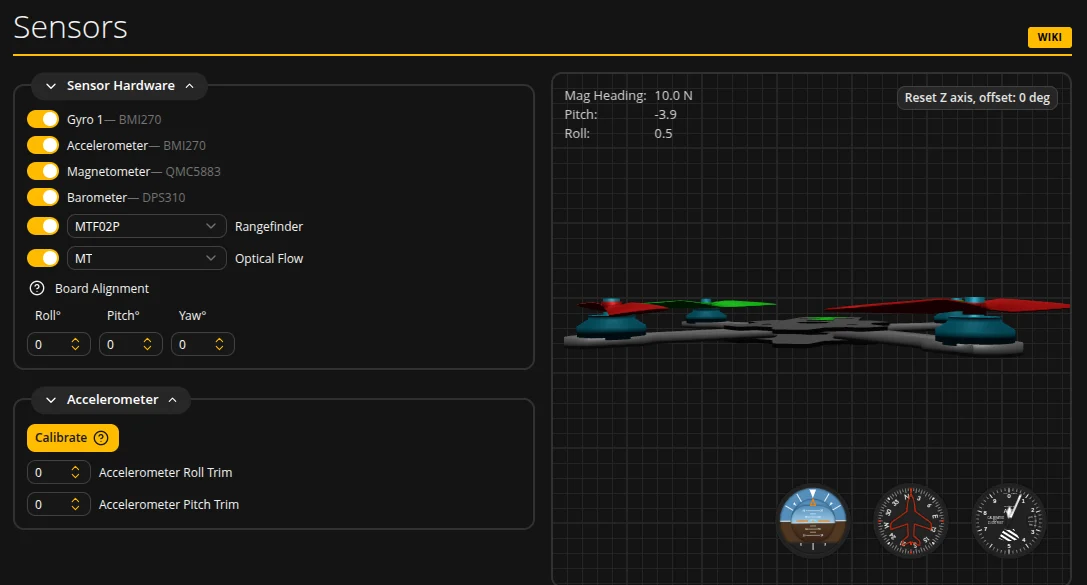The width and height of the screenshot is (1087, 585).
Task: Click the variometer instrument gauge
Action: point(1008,519)
